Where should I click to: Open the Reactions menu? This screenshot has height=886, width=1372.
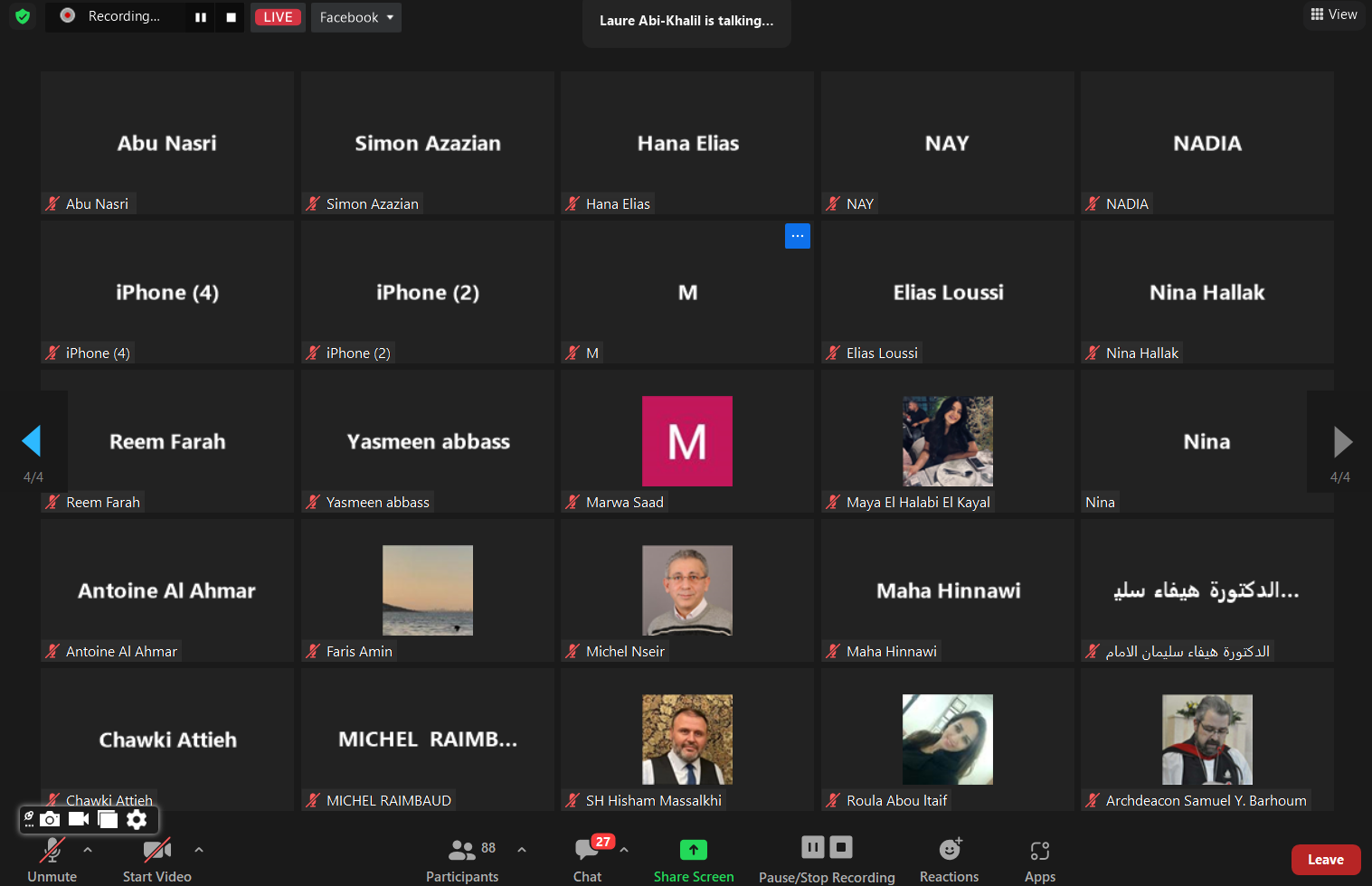tap(950, 860)
